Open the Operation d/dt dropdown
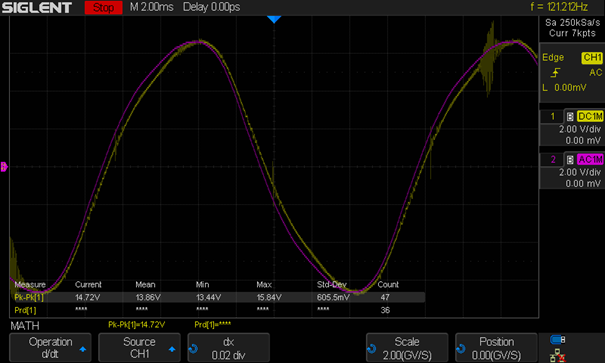 (x=50, y=348)
